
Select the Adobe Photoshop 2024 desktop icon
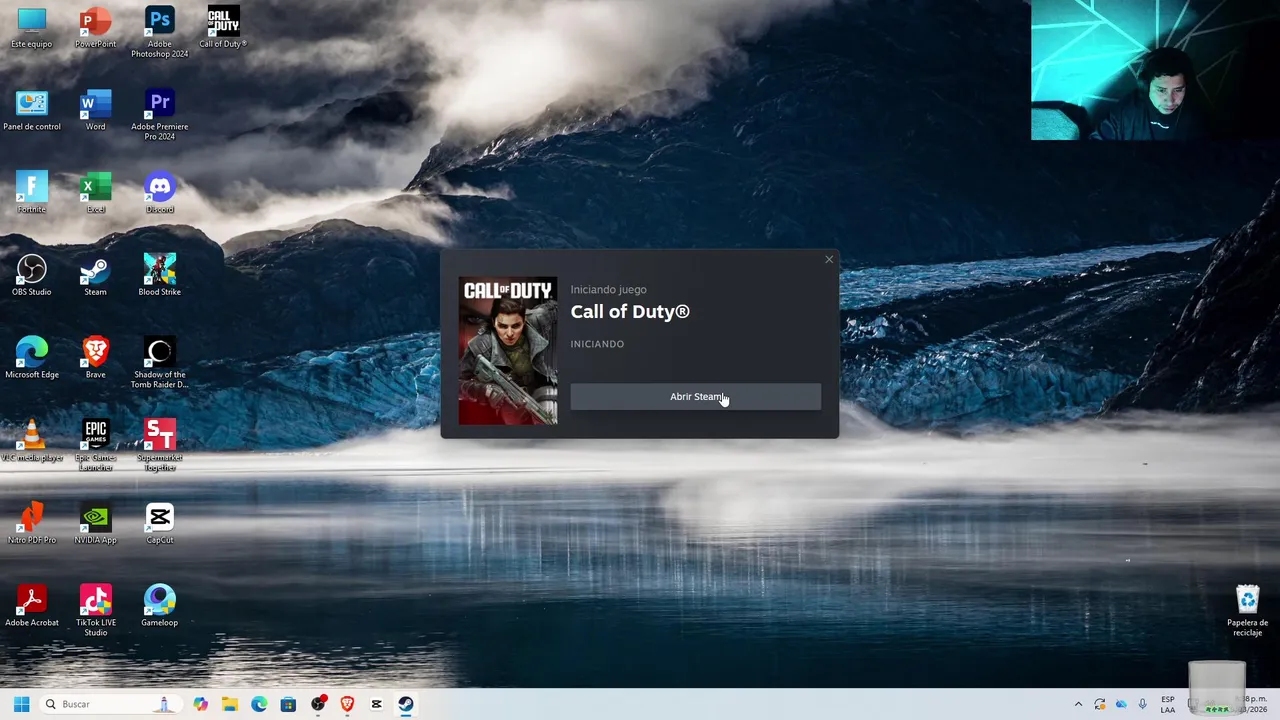coord(160,32)
